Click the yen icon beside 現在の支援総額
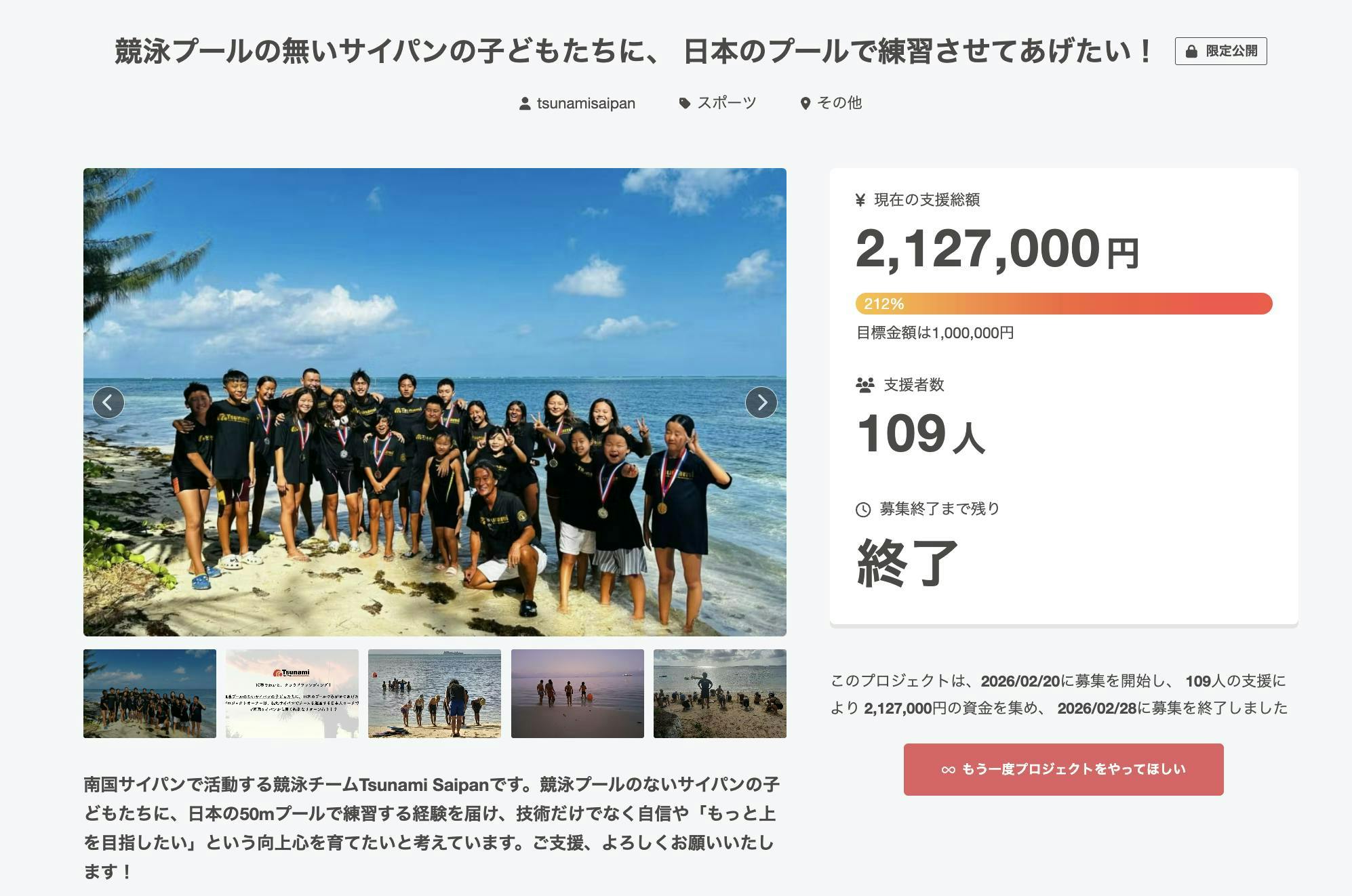The width and height of the screenshot is (1352, 896). pyautogui.click(x=860, y=200)
